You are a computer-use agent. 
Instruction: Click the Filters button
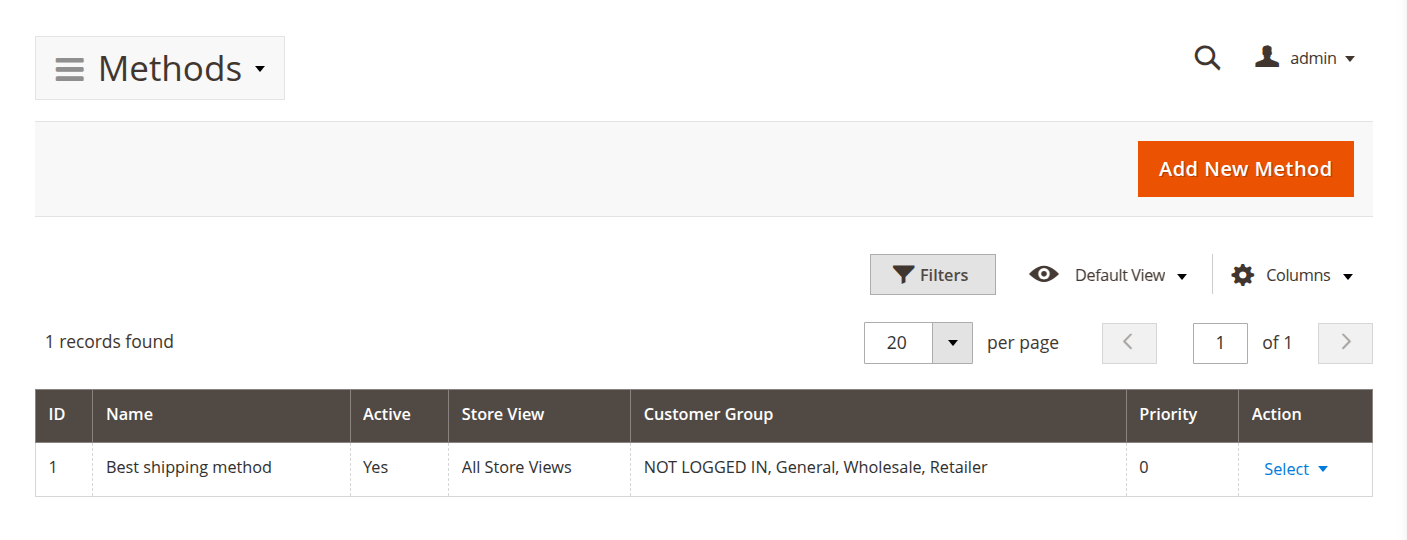point(932,275)
